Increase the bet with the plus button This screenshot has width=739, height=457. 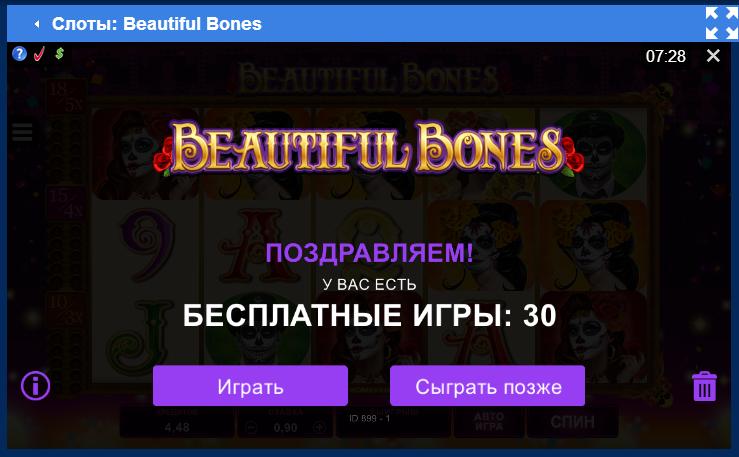point(319,428)
